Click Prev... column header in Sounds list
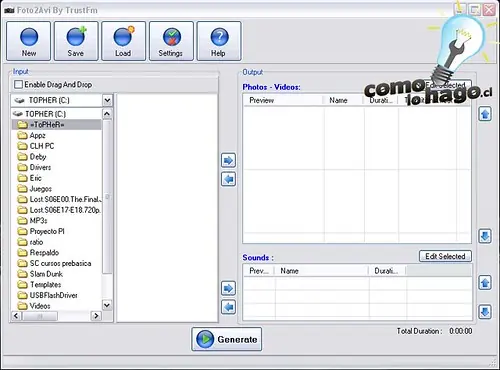The width and height of the screenshot is (500, 370). (259, 271)
